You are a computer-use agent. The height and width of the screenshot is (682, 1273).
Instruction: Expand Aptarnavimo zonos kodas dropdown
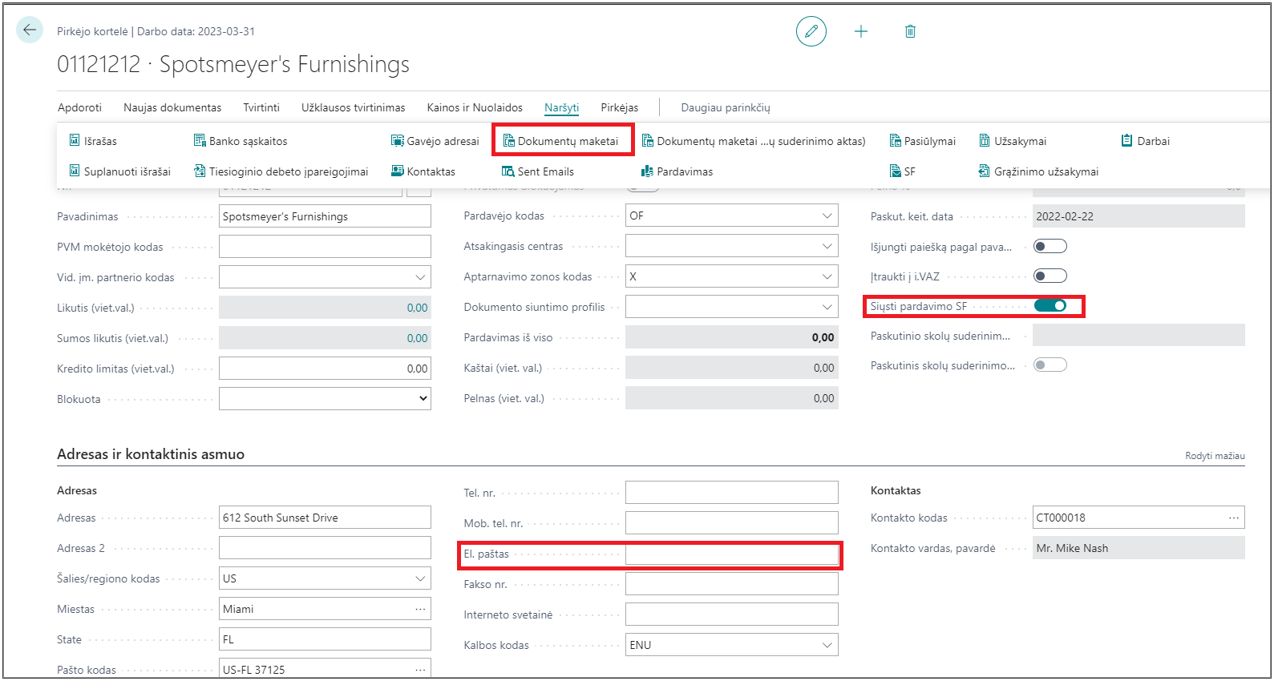tap(827, 277)
